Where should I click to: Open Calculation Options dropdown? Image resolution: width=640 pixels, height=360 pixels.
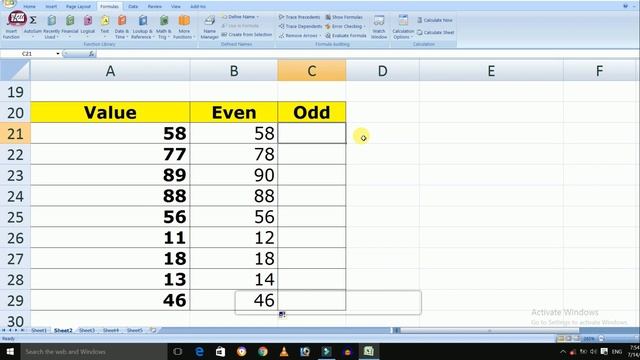[x=403, y=27]
